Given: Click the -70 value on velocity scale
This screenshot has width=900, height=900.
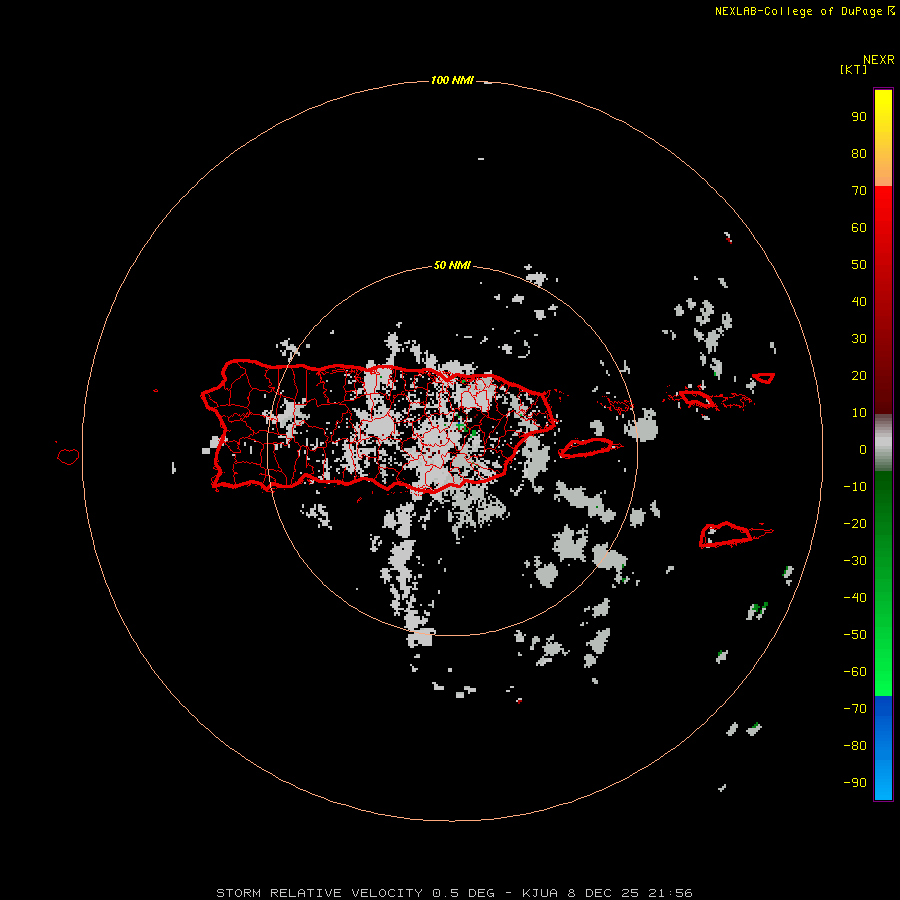Looking at the screenshot, I should point(855,709).
